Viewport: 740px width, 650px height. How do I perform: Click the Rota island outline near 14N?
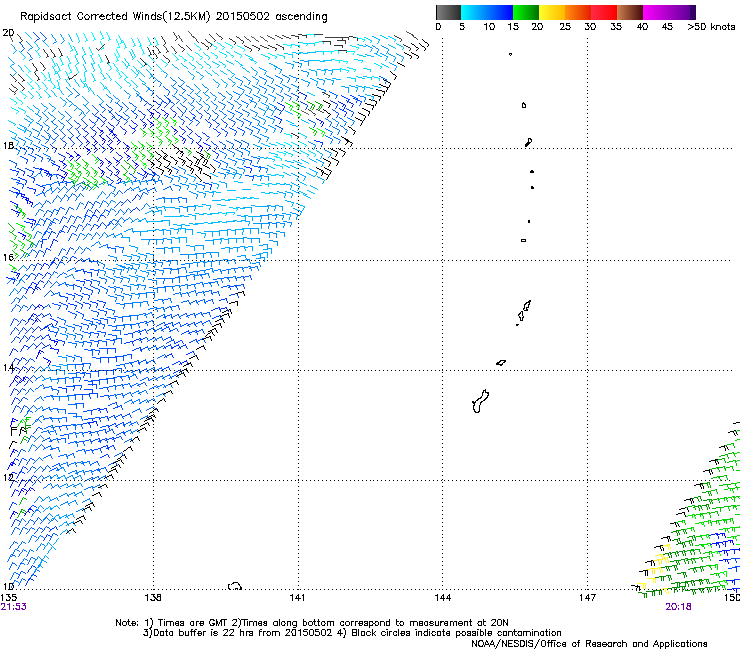click(x=501, y=363)
